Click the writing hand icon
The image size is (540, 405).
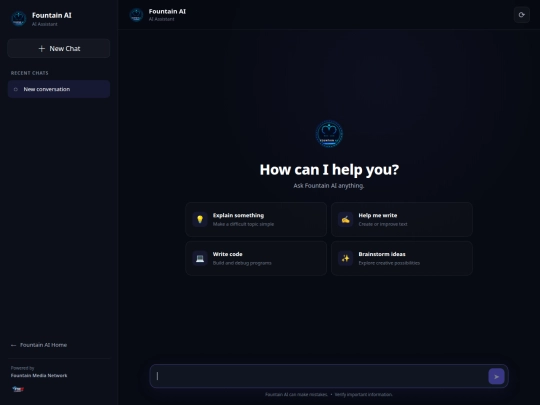tap(345, 219)
